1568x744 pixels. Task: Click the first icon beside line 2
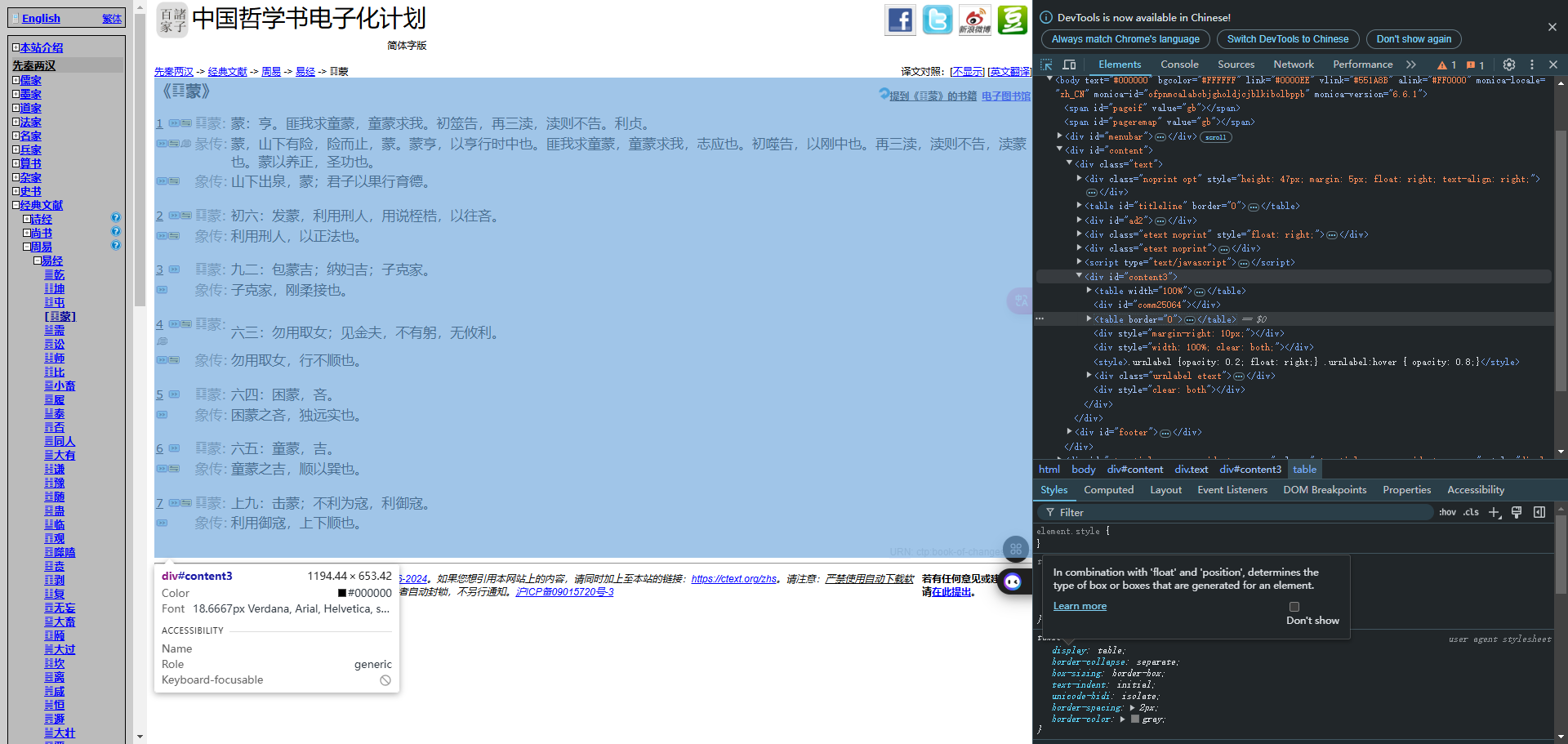[175, 216]
